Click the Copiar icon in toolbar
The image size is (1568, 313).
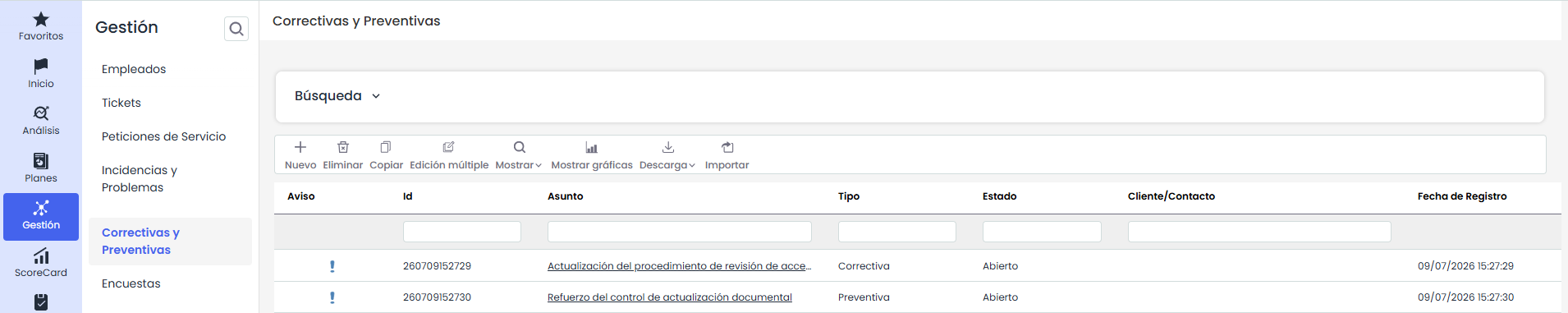click(386, 147)
